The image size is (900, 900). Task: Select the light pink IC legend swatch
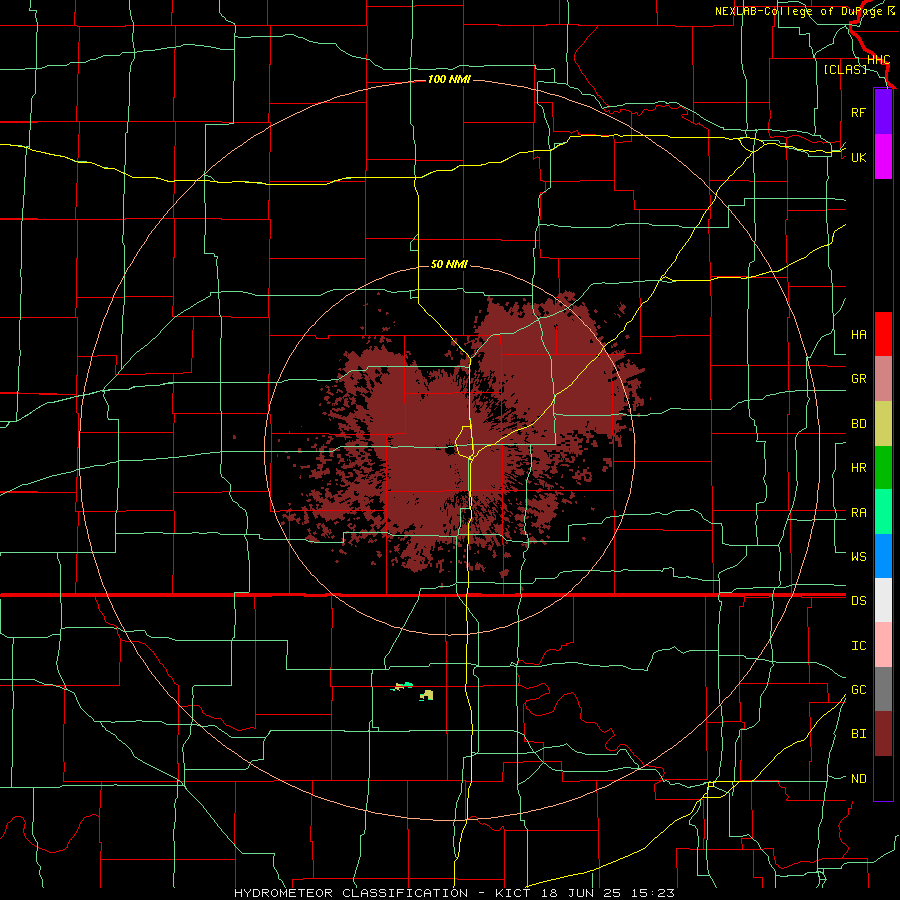coord(883,645)
